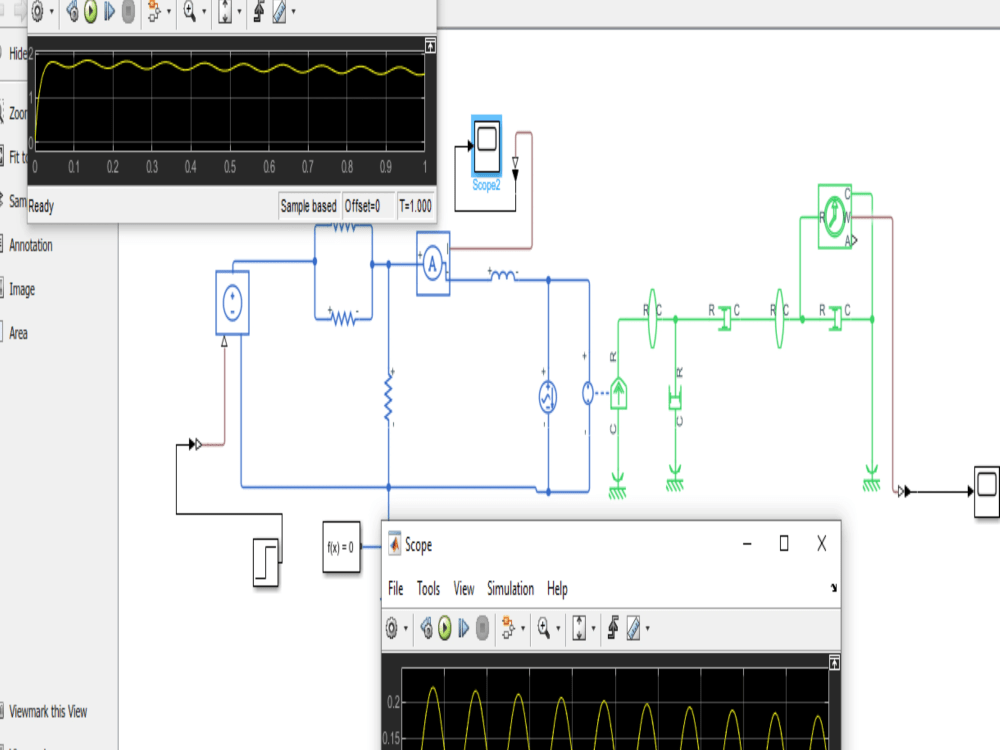Select the Ideal Rotational Motion Sensor block
Viewport: 1000px width, 750px height.
(x=835, y=216)
